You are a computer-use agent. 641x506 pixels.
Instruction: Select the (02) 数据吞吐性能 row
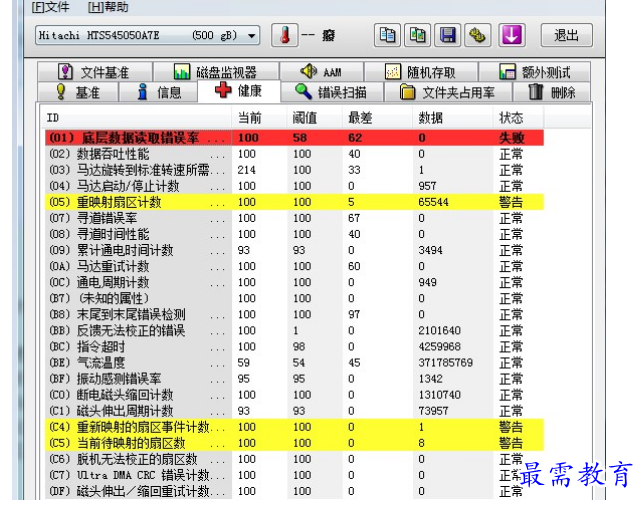click(x=294, y=154)
